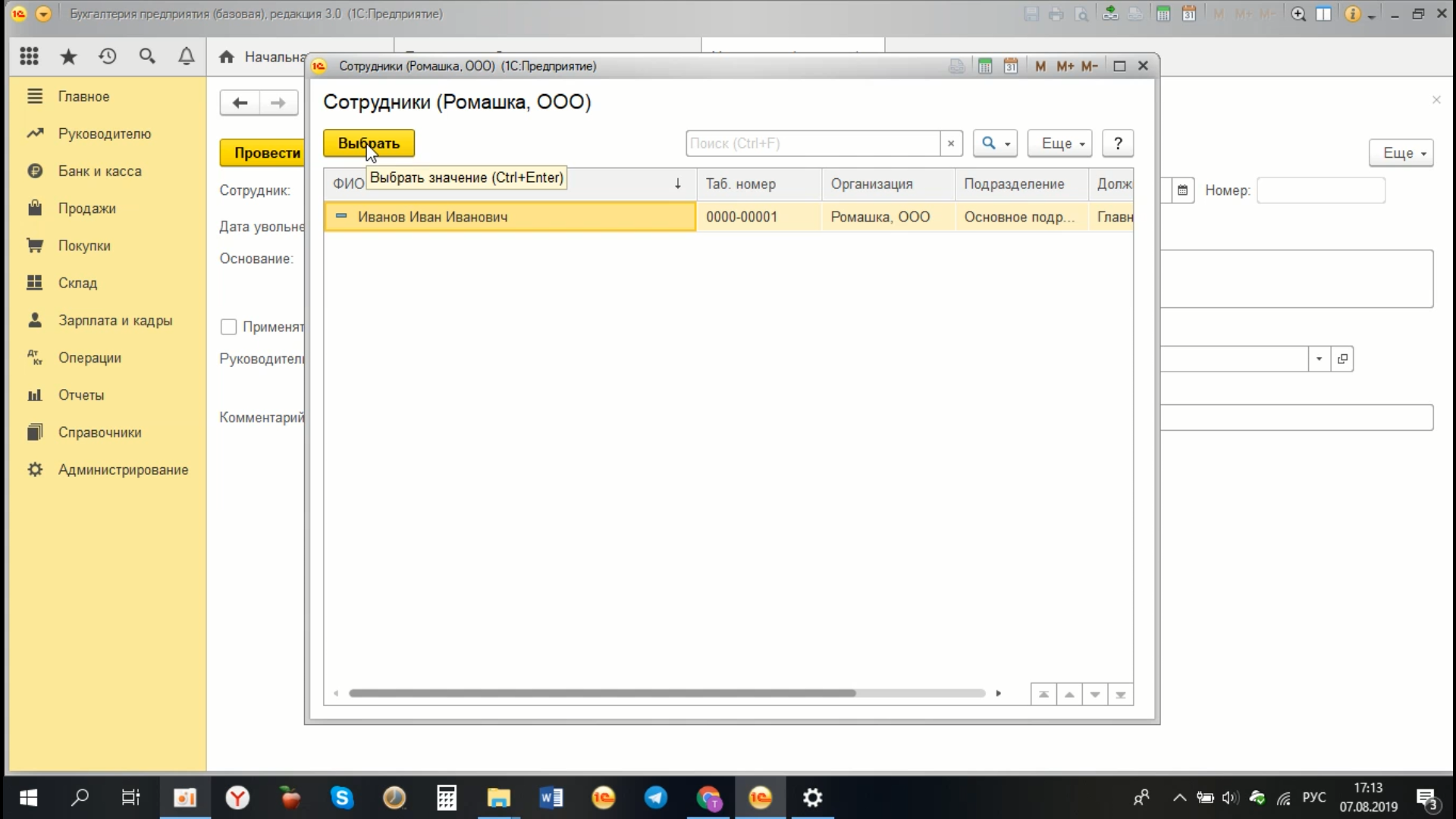Image resolution: width=1456 pixels, height=819 pixels.
Task: Open calculator icon in main window toolbar
Action: click(1163, 14)
